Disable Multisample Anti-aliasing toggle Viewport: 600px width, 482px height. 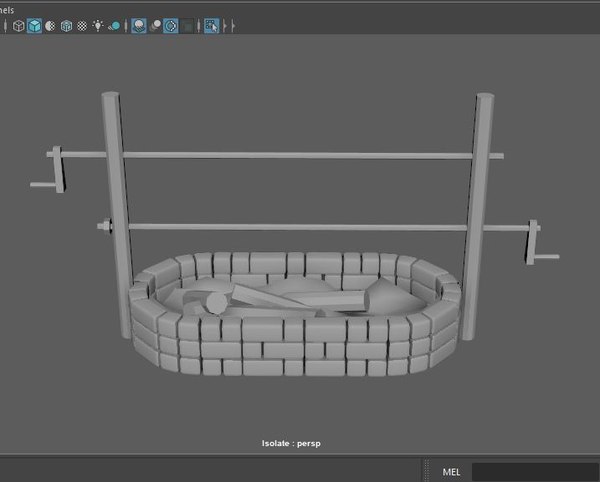click(171, 25)
